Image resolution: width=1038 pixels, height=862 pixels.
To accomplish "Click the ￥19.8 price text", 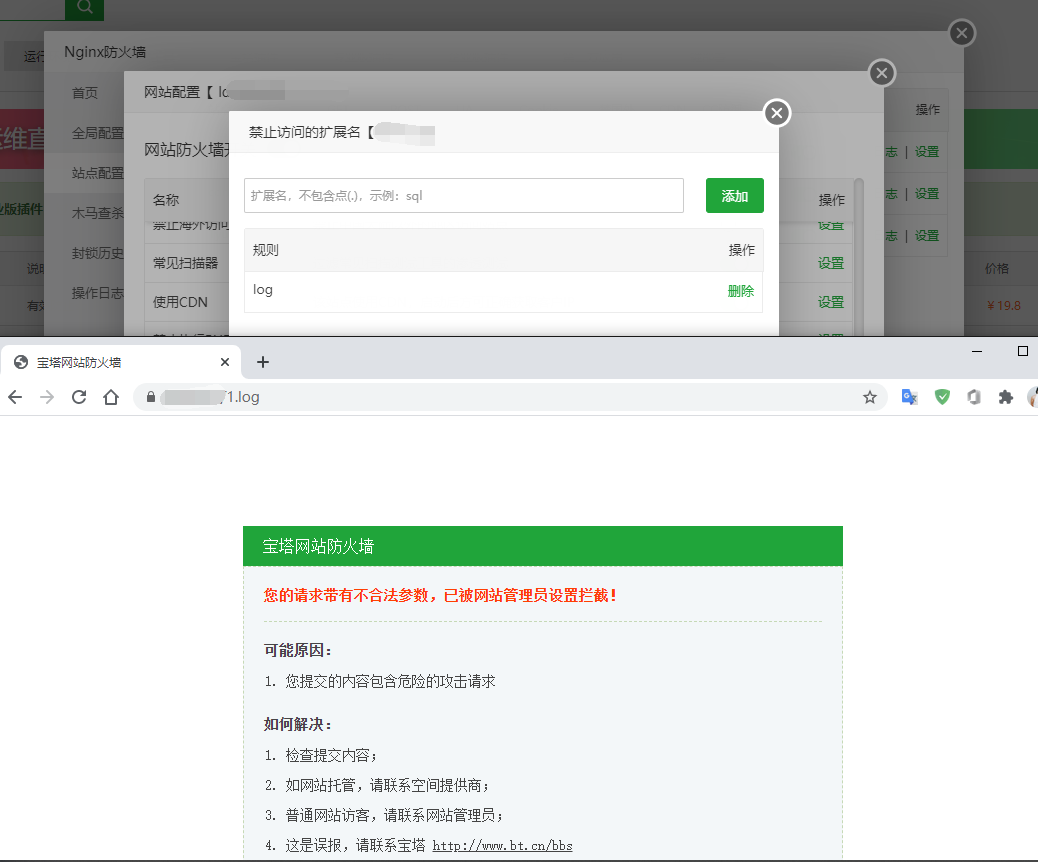I will click(x=1004, y=306).
